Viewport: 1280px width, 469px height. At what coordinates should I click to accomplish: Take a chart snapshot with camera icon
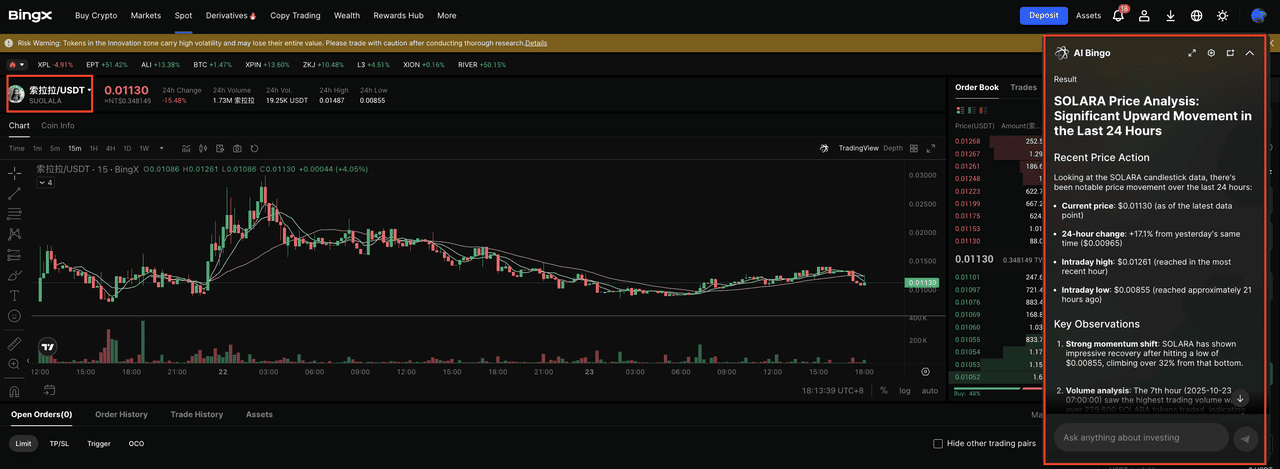click(x=237, y=148)
